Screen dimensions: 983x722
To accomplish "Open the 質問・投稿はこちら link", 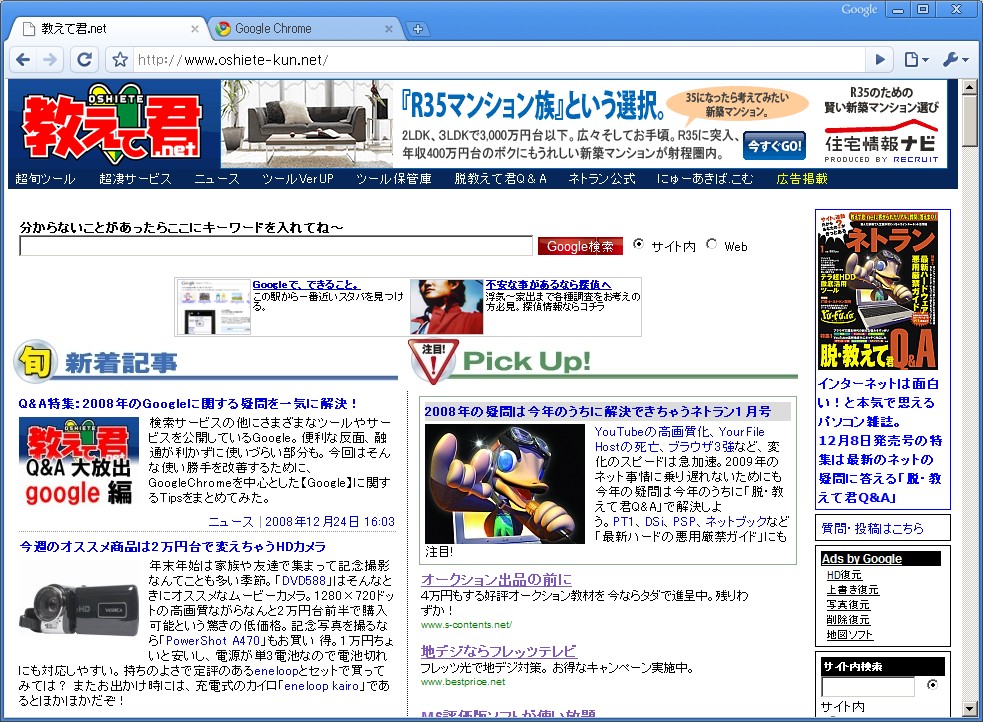I will coord(873,529).
